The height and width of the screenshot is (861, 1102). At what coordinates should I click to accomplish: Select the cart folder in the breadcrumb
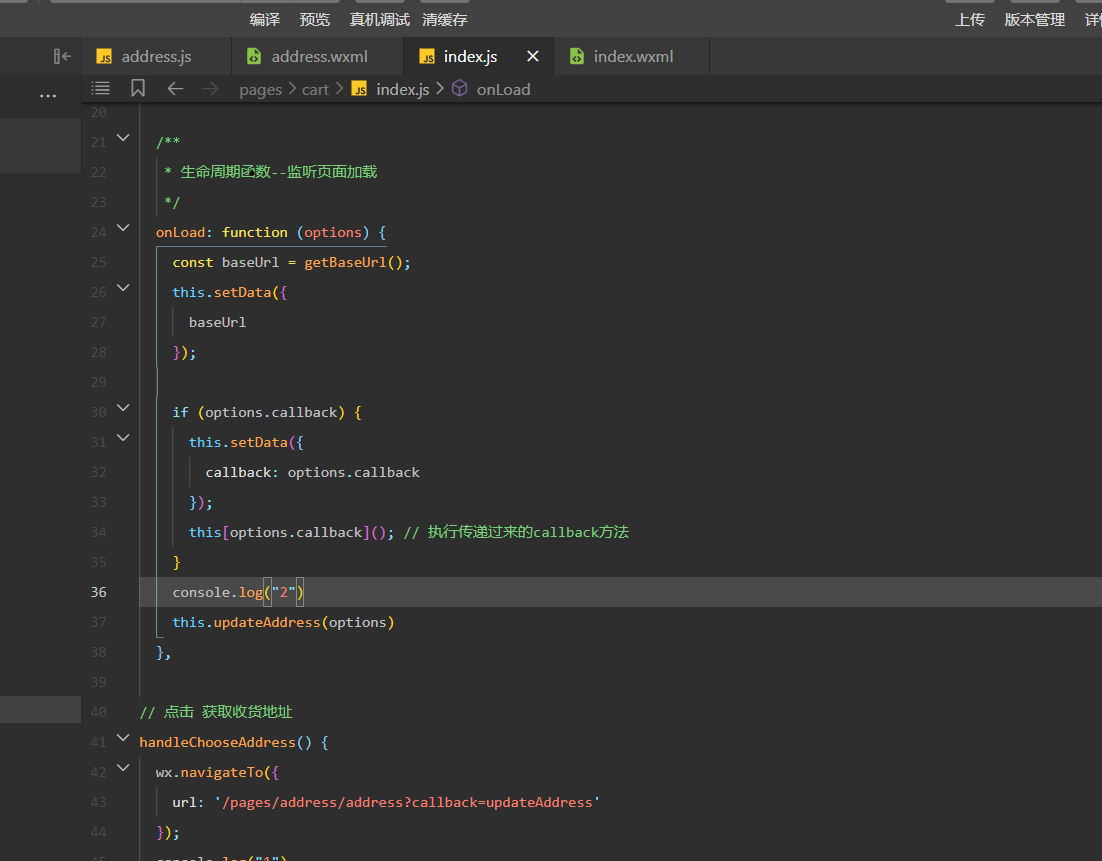coord(315,90)
